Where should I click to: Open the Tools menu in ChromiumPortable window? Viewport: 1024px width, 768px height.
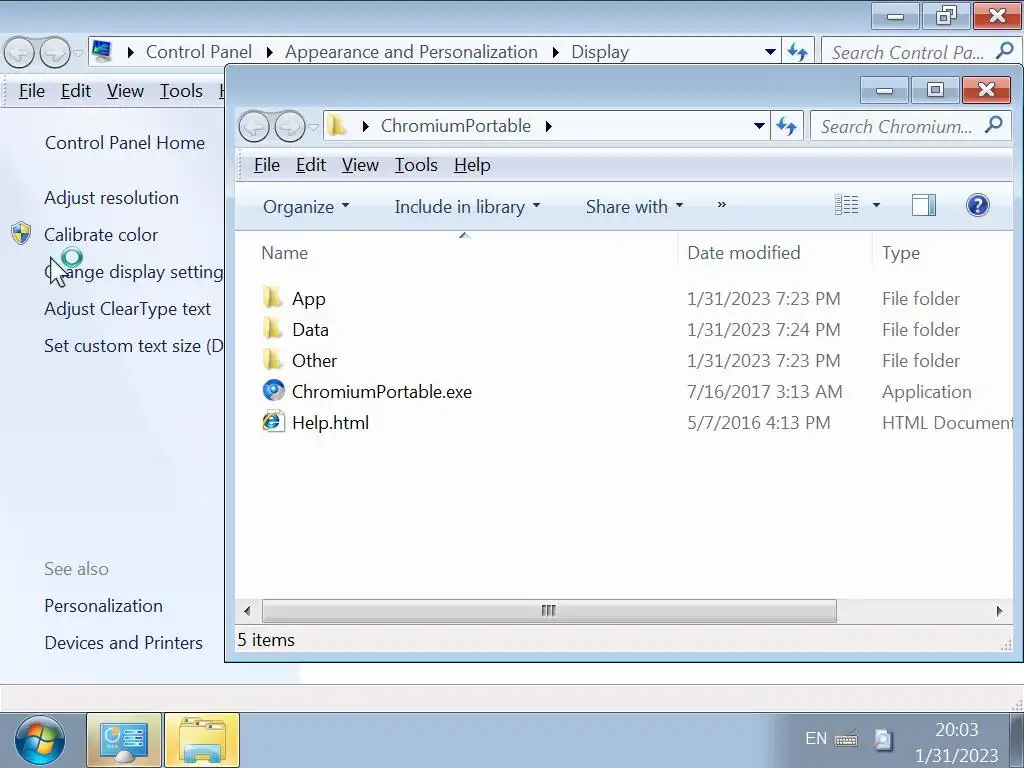click(416, 165)
